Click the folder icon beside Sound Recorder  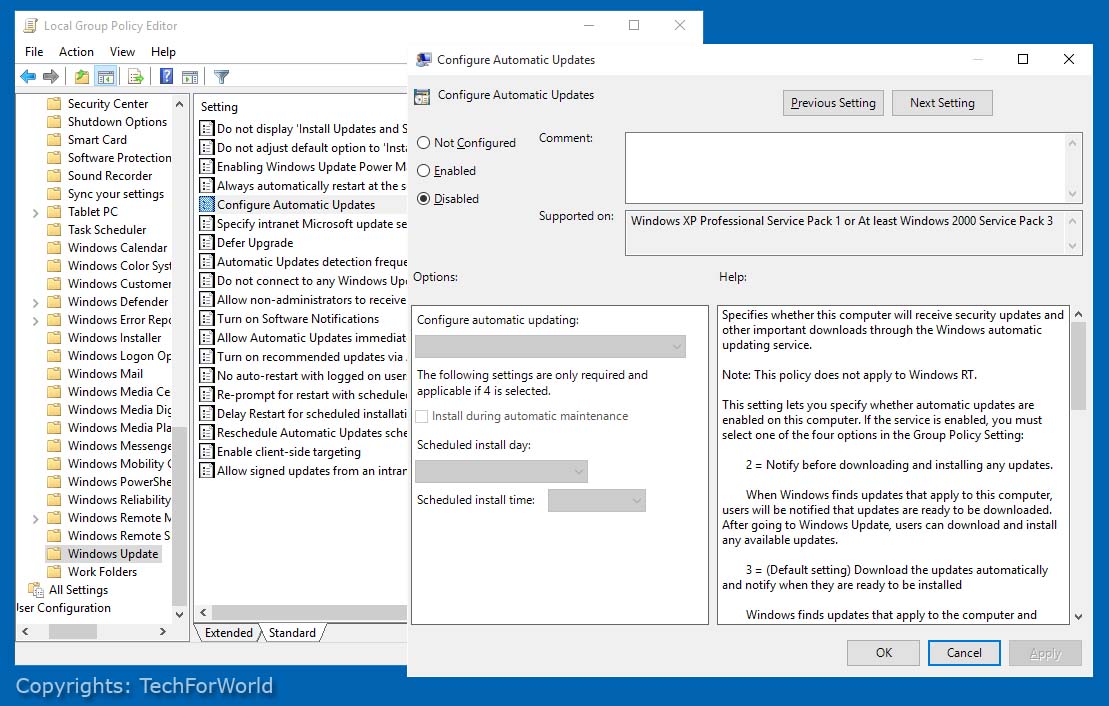pos(54,176)
